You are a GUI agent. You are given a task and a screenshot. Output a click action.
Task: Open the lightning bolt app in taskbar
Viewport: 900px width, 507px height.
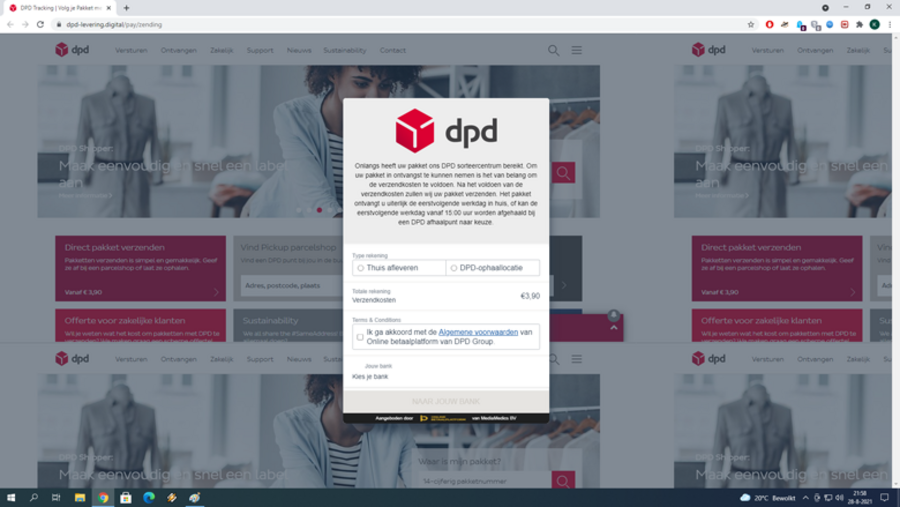coord(172,498)
